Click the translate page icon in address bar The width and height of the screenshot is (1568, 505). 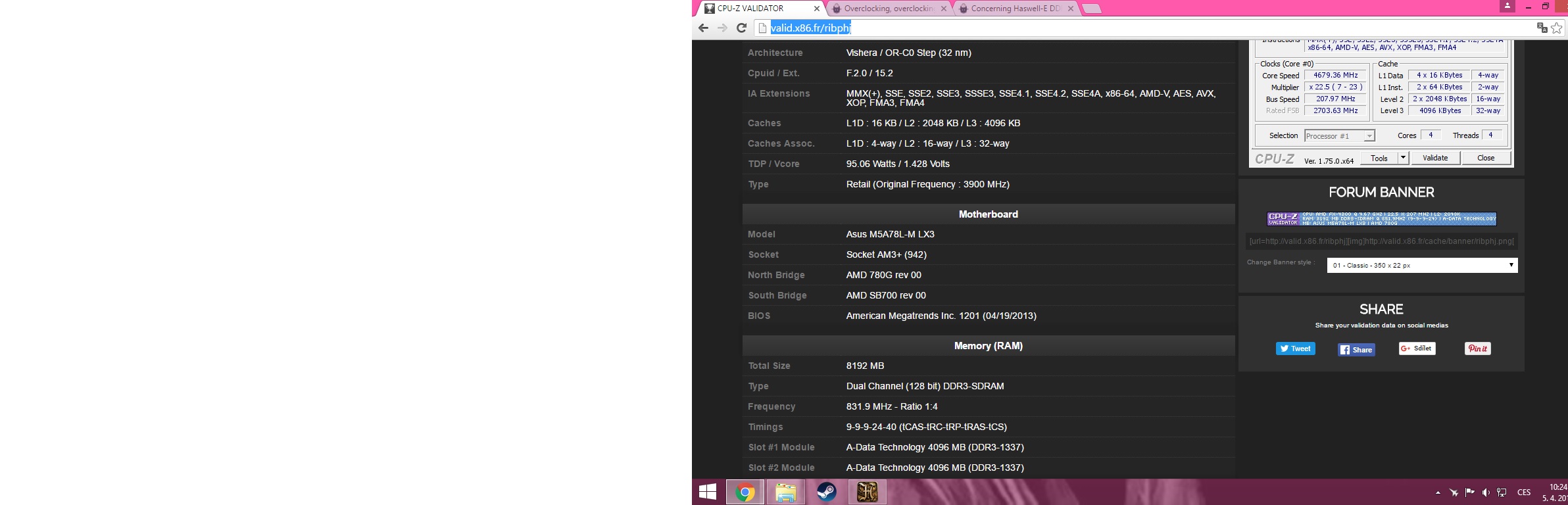1542,28
